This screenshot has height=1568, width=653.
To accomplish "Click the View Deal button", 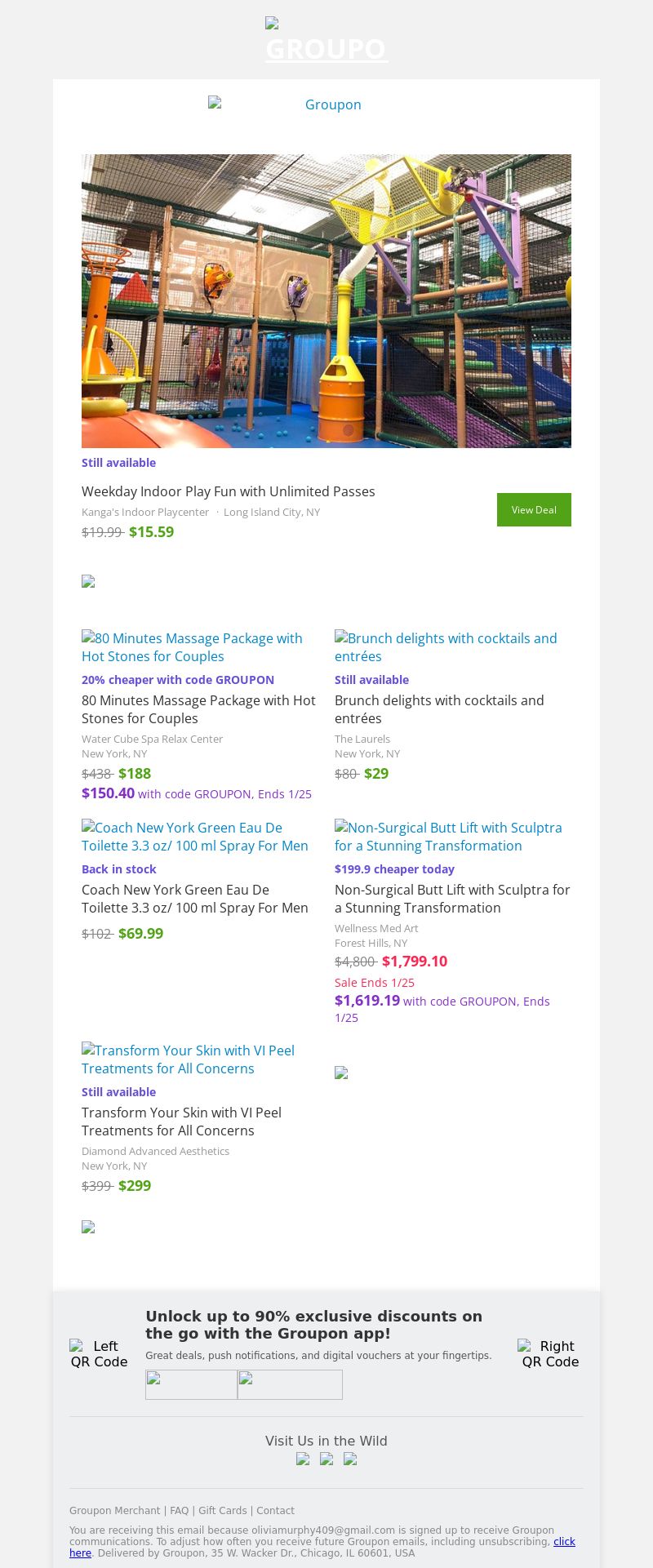I will tap(534, 509).
